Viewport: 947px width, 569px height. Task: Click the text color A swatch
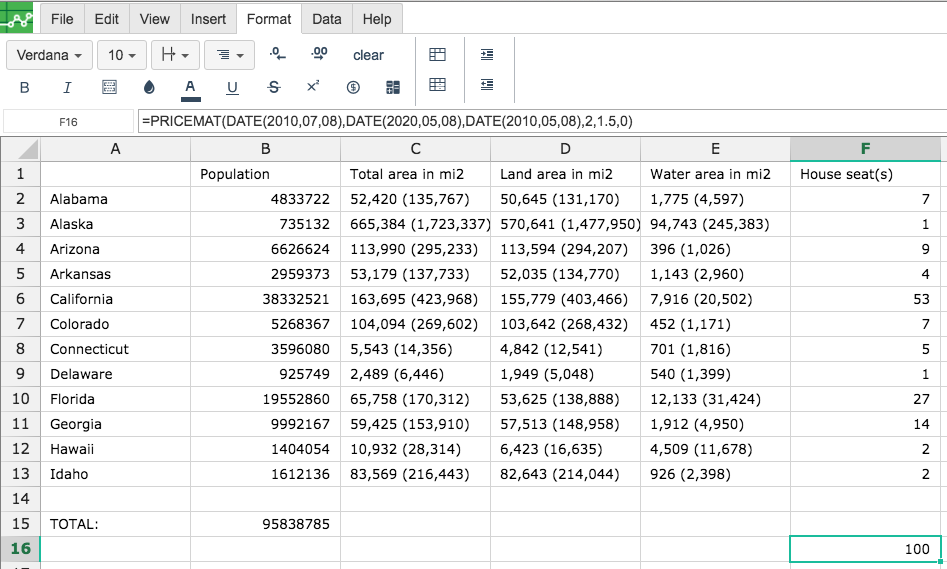click(x=190, y=89)
